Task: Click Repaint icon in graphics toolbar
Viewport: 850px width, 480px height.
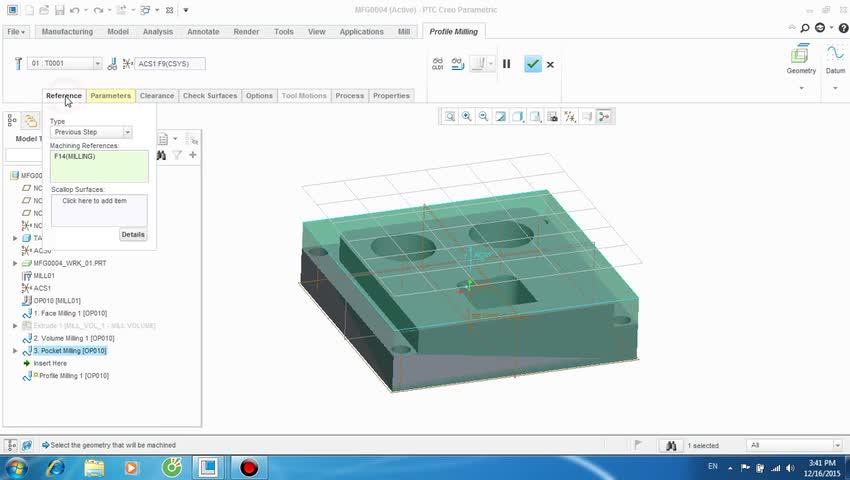Action: [x=501, y=117]
